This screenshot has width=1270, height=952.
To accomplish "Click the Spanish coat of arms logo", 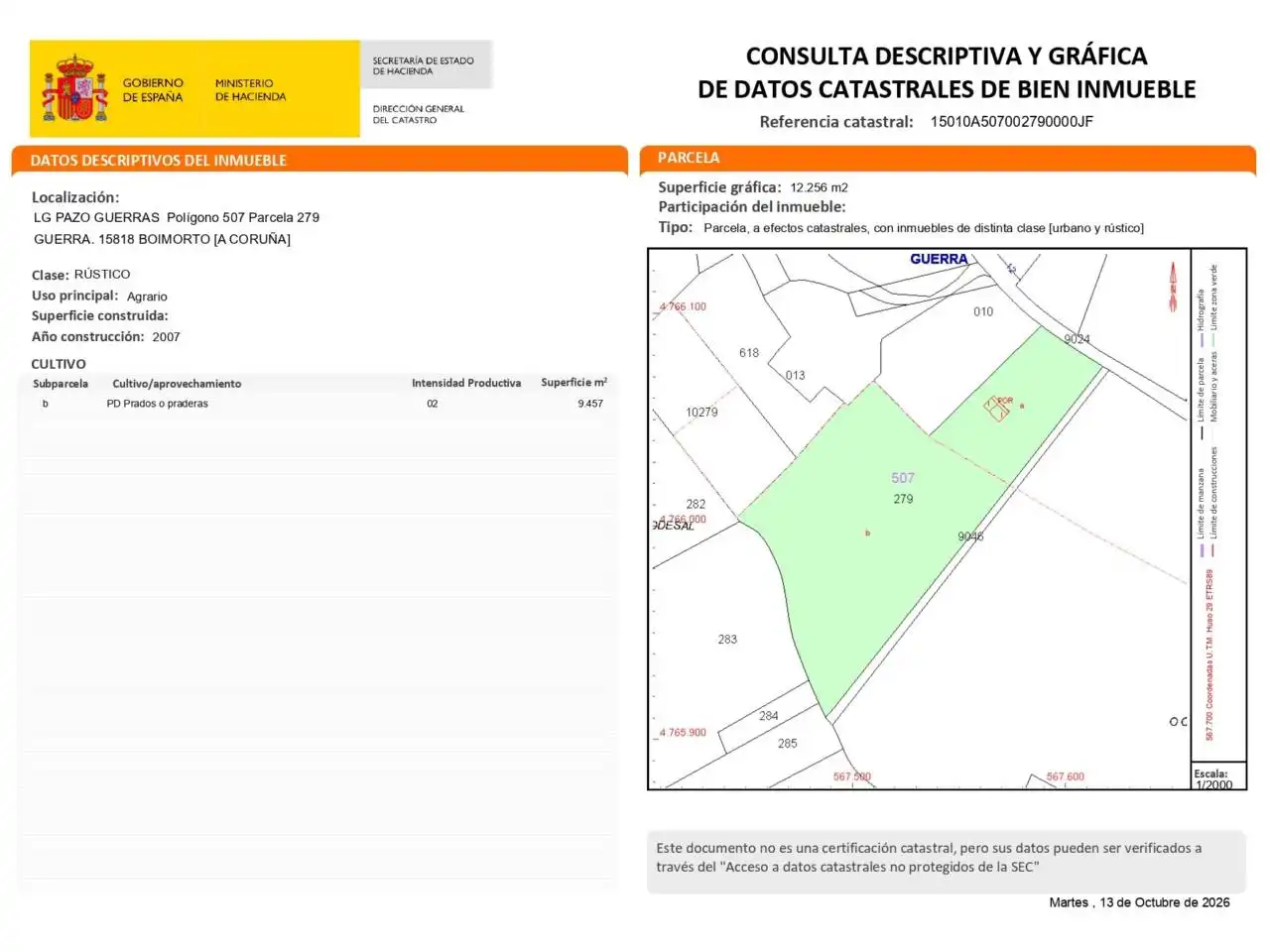I will [74, 88].
